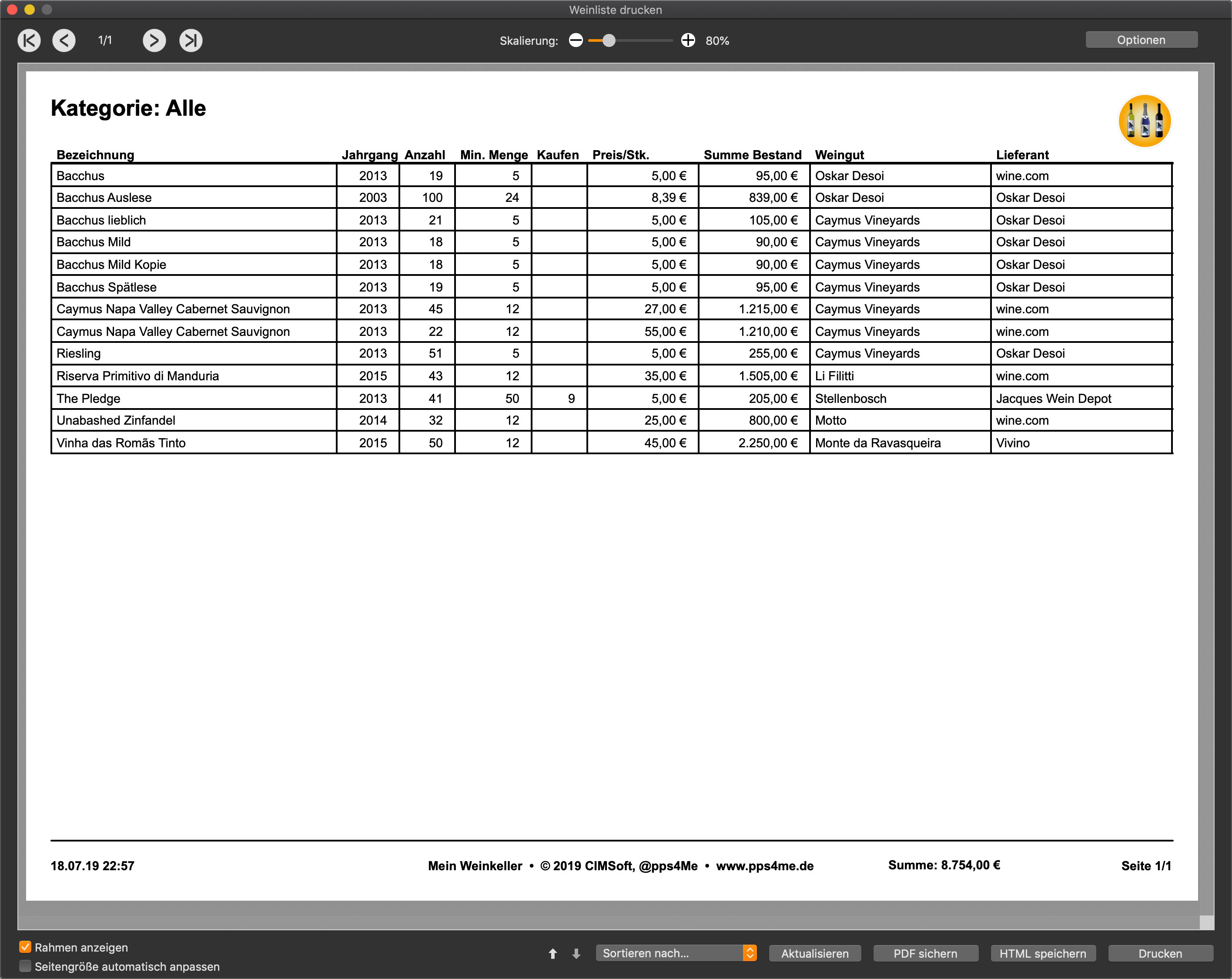Click the Bacchus Spätlese row name

click(x=106, y=287)
